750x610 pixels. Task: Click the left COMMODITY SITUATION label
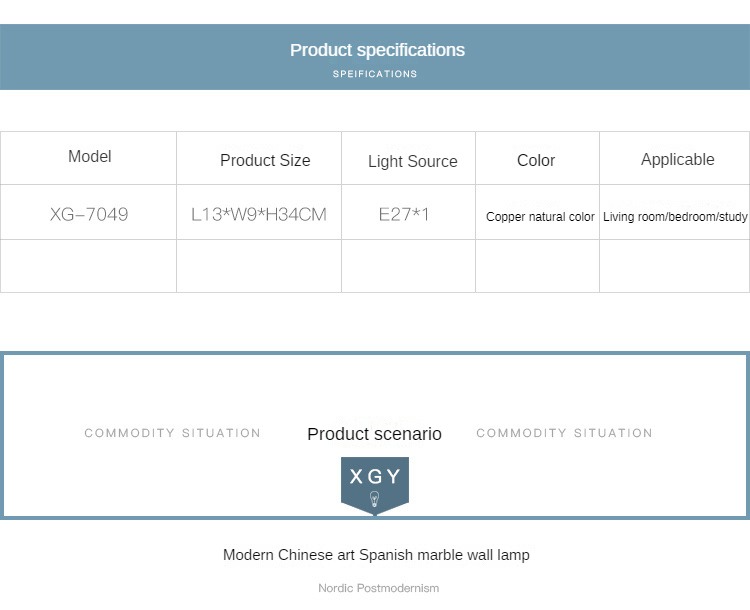pyautogui.click(x=172, y=433)
